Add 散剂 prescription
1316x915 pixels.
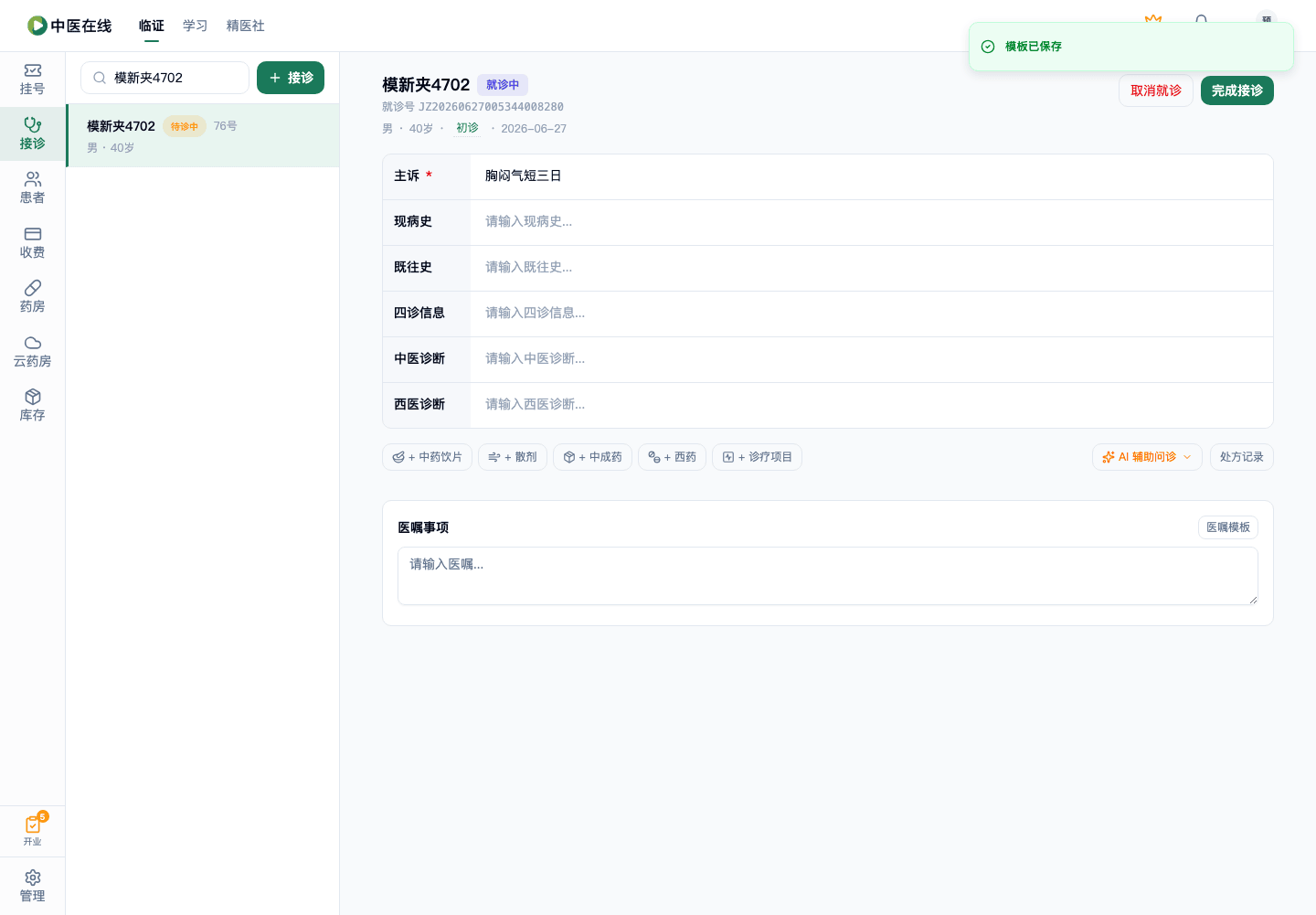tap(513, 457)
